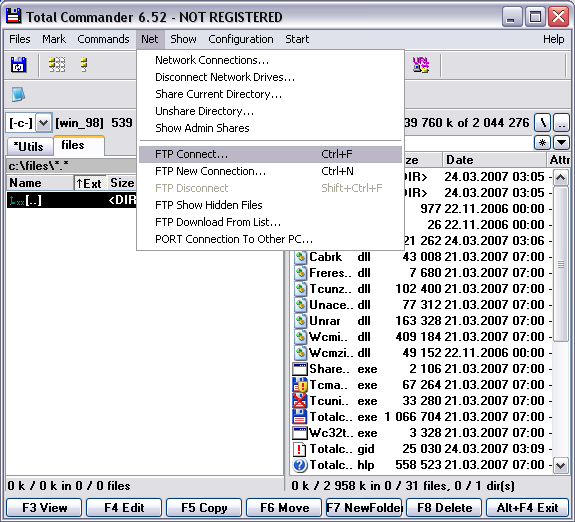Select Unace.. dll file icon

coord(300,305)
